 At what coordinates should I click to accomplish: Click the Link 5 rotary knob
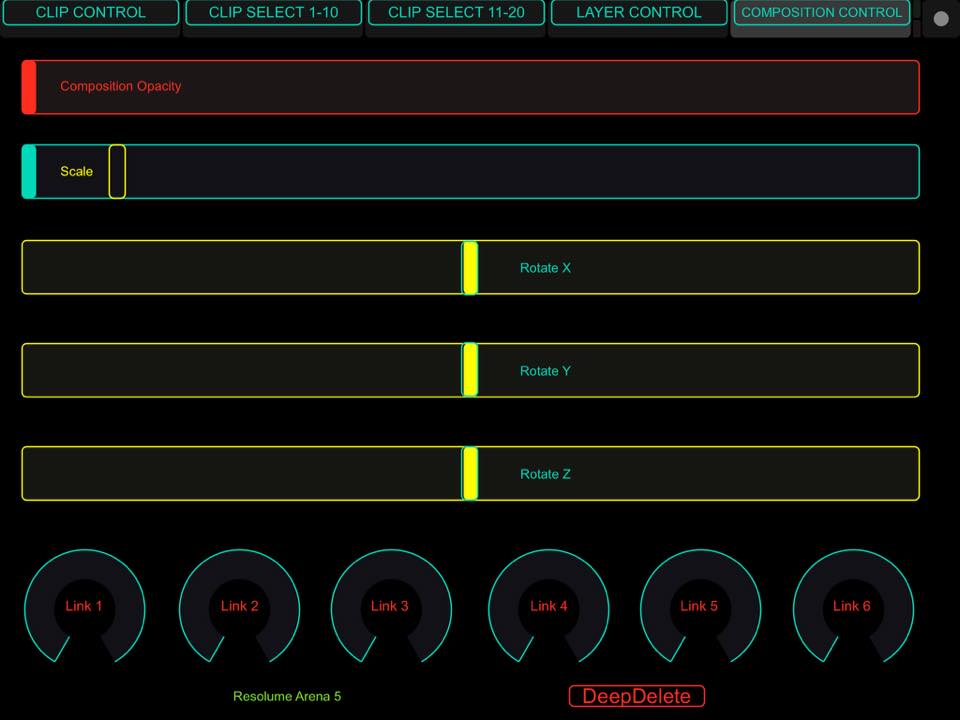(699, 606)
